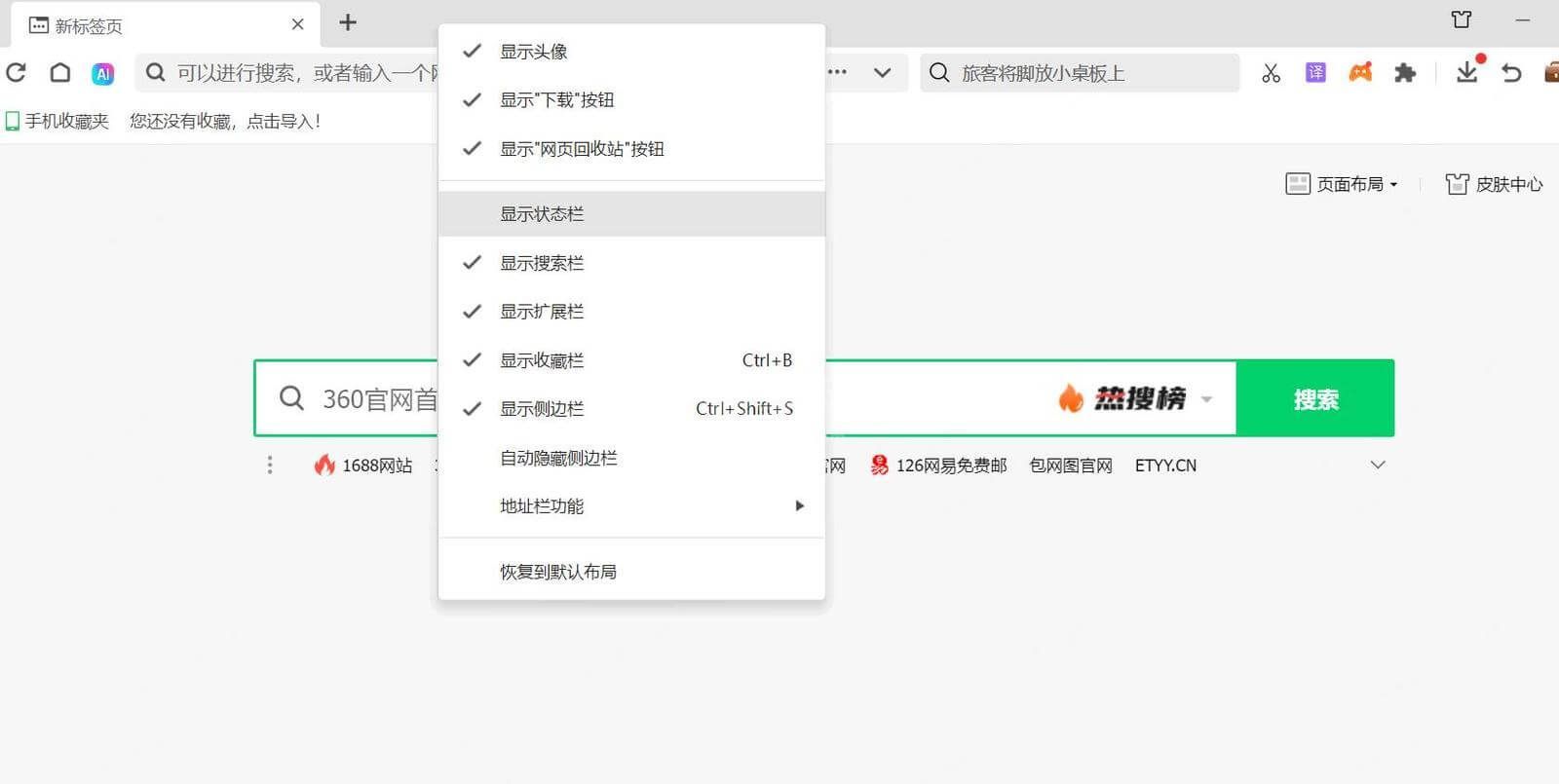Open the downloads button
Viewport: 1559px width, 784px height.
[1467, 71]
